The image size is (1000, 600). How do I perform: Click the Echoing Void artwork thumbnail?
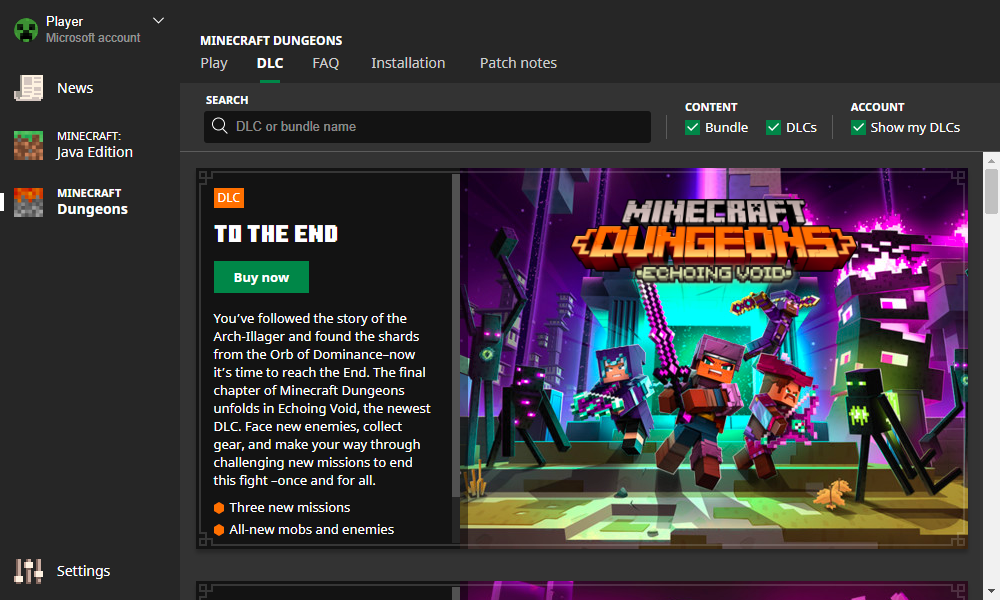[x=714, y=358]
